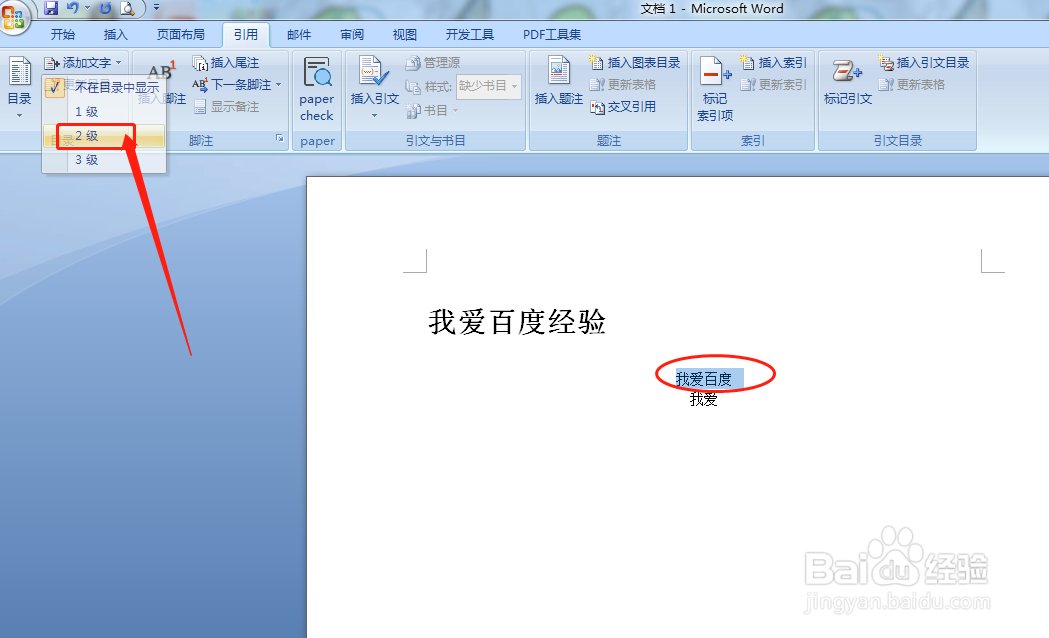The width and height of the screenshot is (1049, 638).
Task: Click 更新索引 update index
Action: tap(773, 85)
